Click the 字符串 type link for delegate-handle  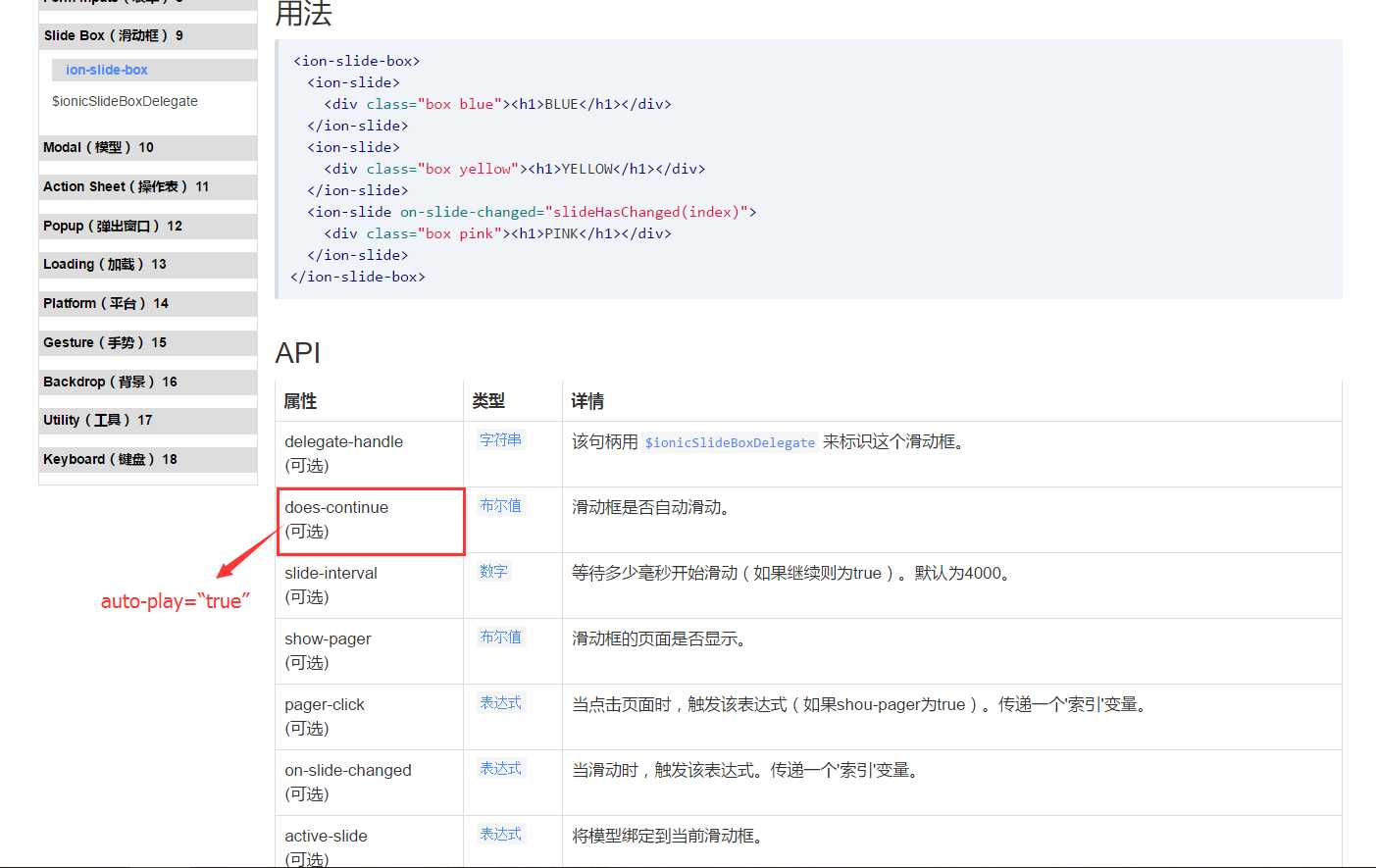tap(500, 439)
